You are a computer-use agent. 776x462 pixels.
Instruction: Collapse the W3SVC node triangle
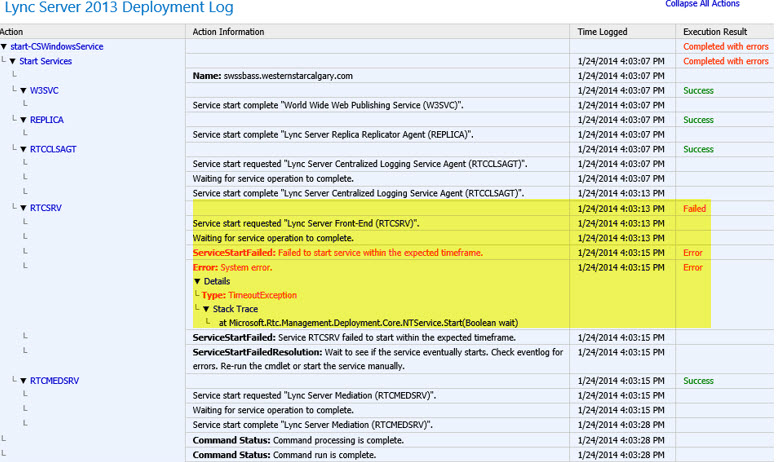(x=23, y=91)
